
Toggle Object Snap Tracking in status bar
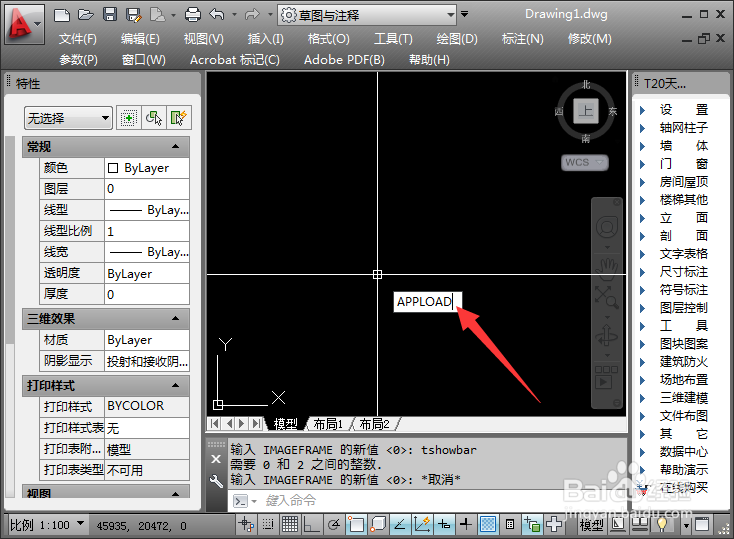pyautogui.click(x=400, y=524)
